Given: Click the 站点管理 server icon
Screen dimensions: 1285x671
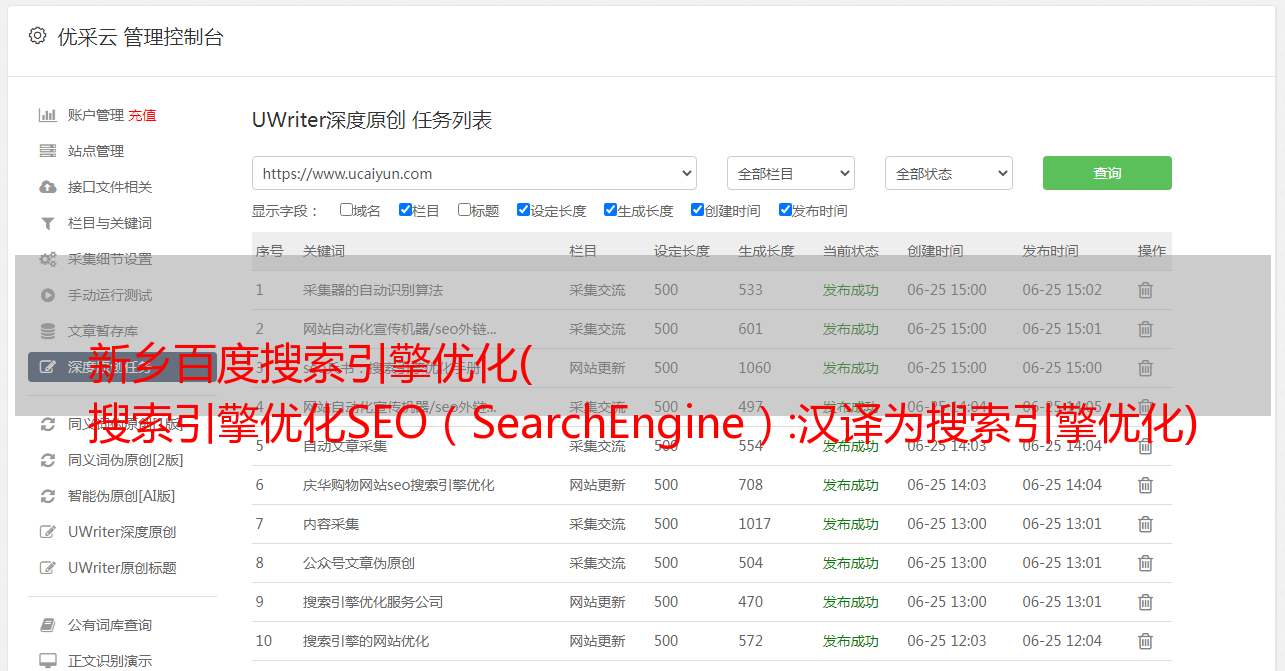Looking at the screenshot, I should pos(47,151).
